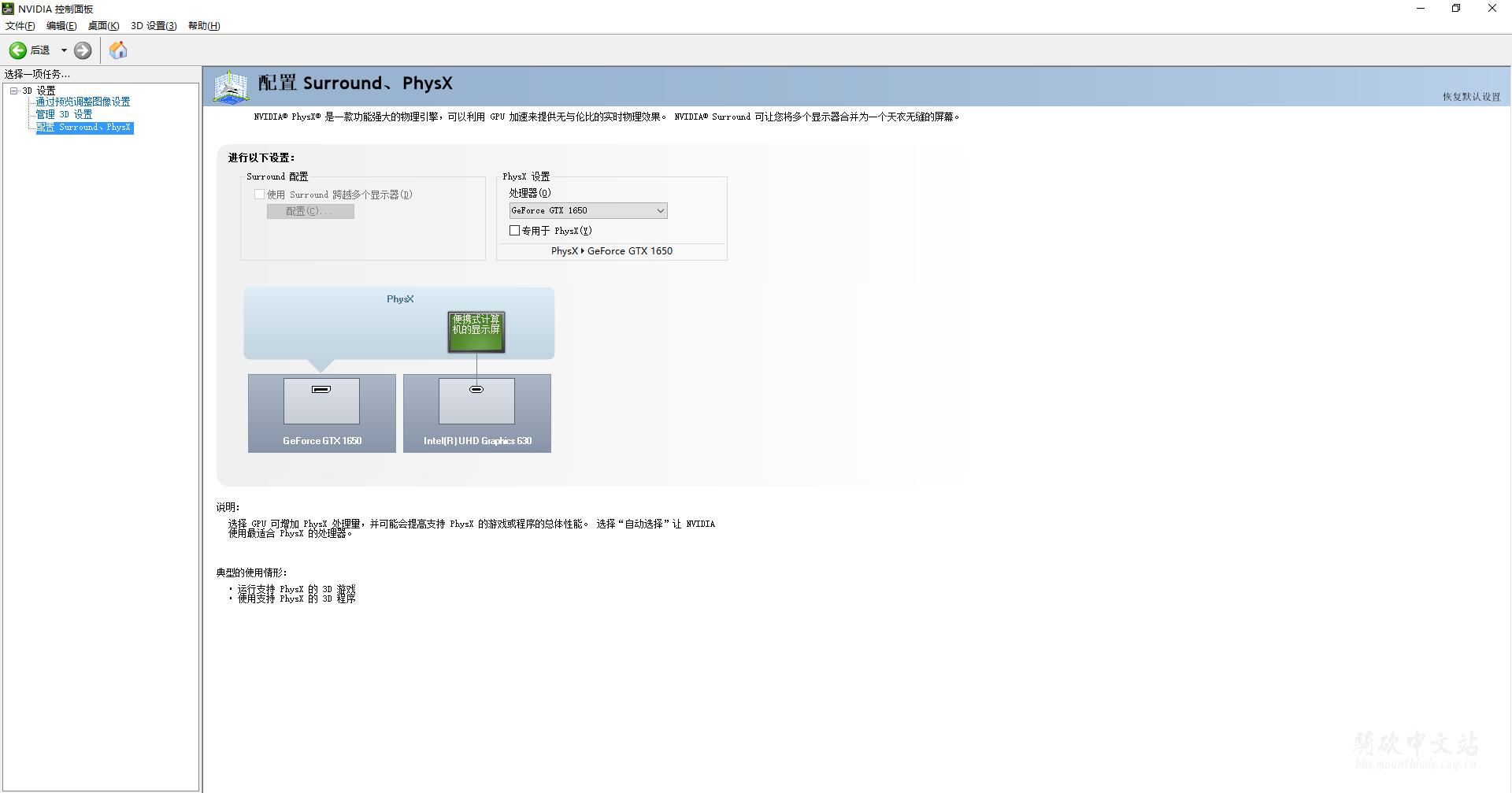
Task: Open the 桌面(K) menu
Action: pyautogui.click(x=103, y=26)
